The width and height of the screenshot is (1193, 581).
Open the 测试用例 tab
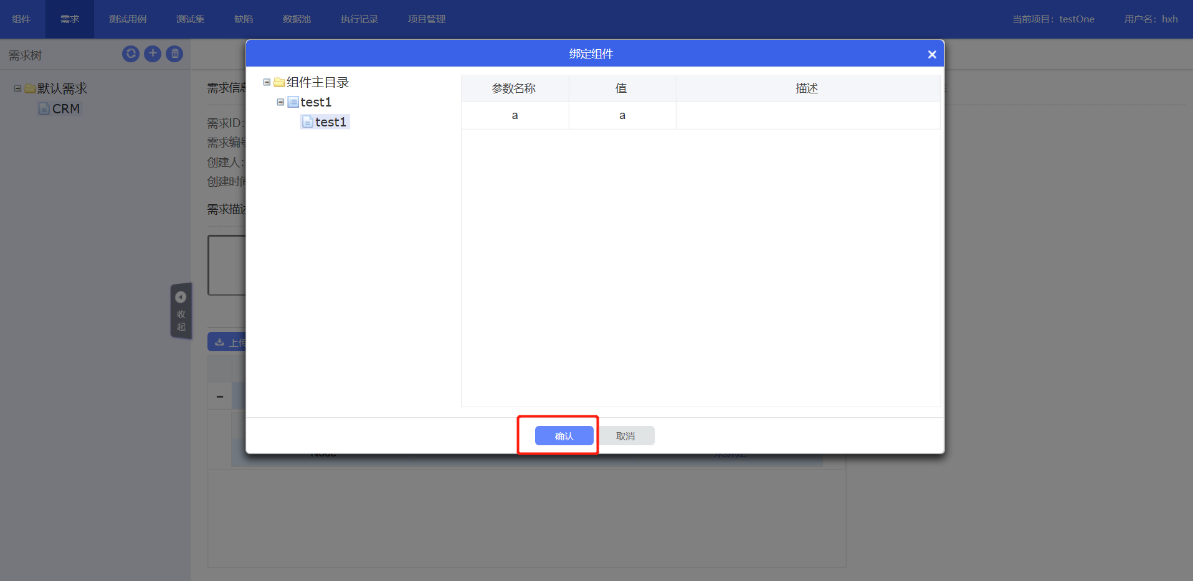127,19
